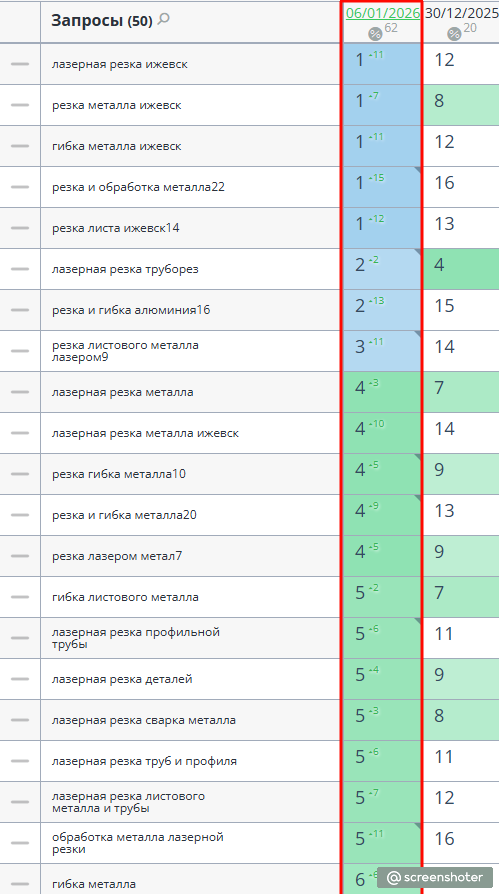Click dash handle for лазерная резка деталей row

pos(20,679)
